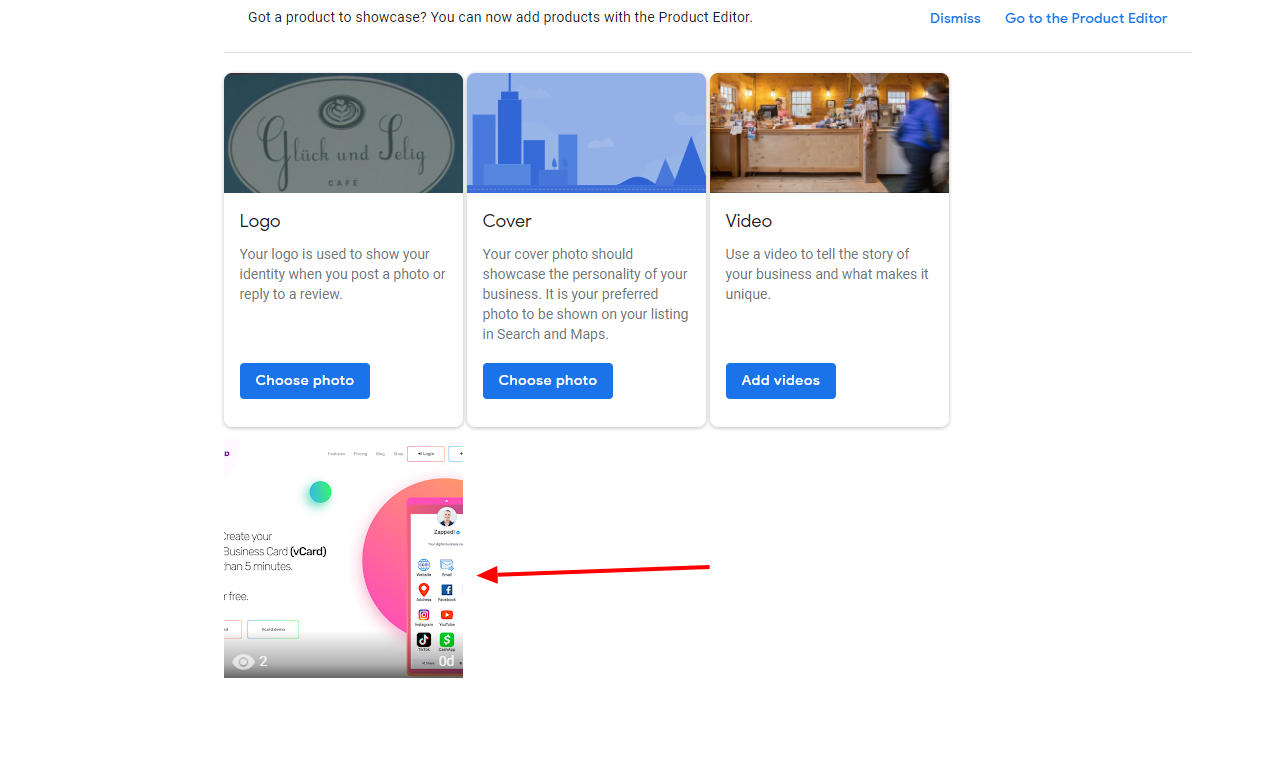
Task: Open the Glück und Selig logo image
Action: point(343,133)
